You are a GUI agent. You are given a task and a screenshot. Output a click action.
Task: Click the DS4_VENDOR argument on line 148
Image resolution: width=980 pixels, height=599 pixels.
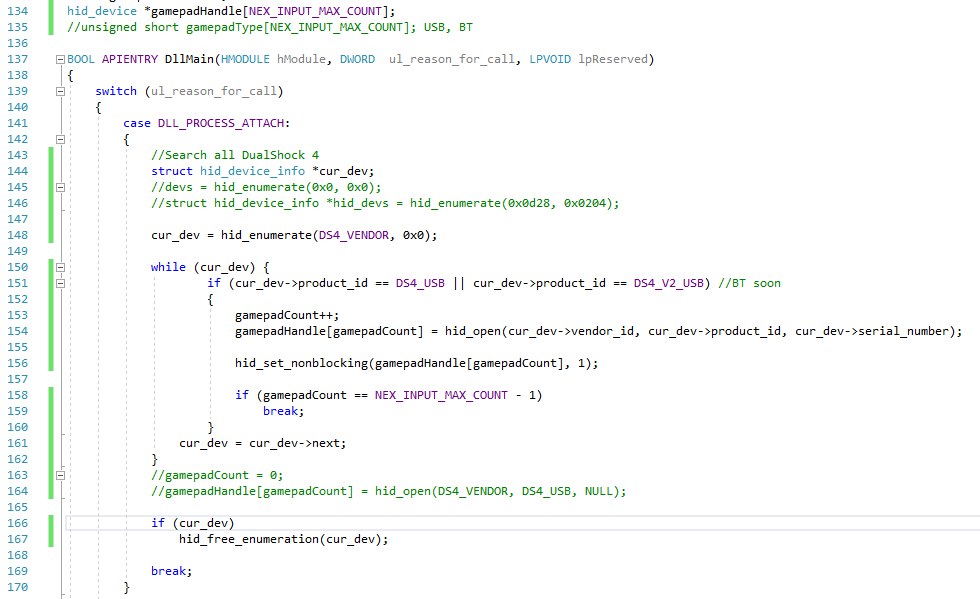tap(354, 235)
